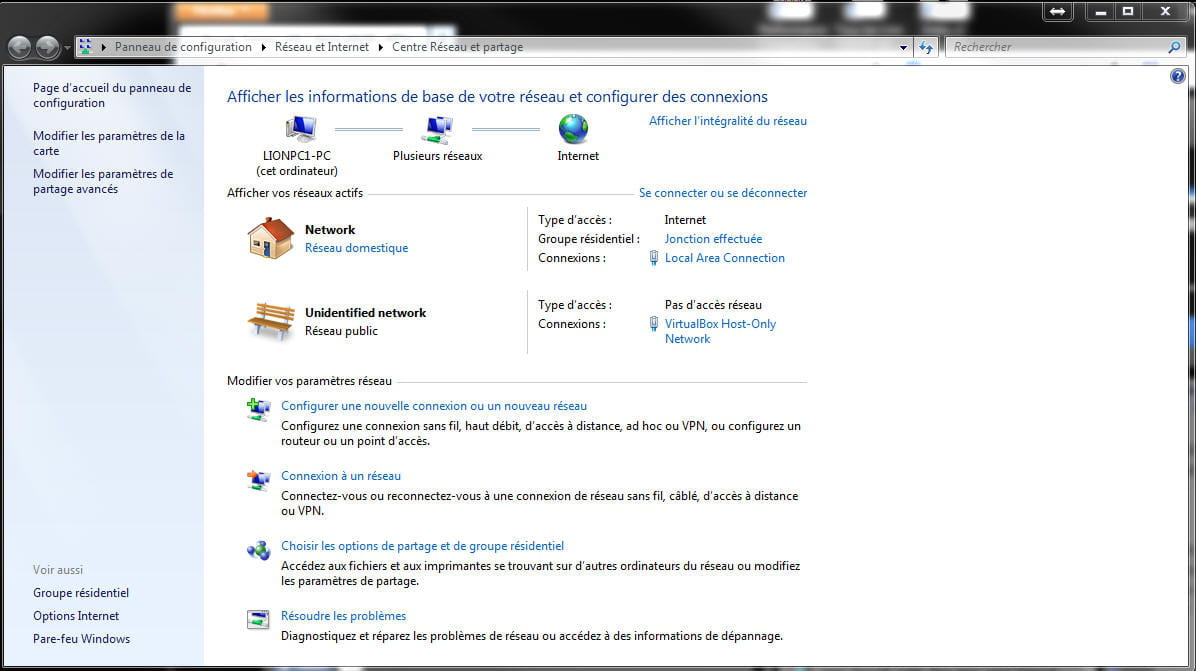Viewport: 1196px width, 671px height.
Task: Open the Local Area Connection link
Action: coord(724,258)
